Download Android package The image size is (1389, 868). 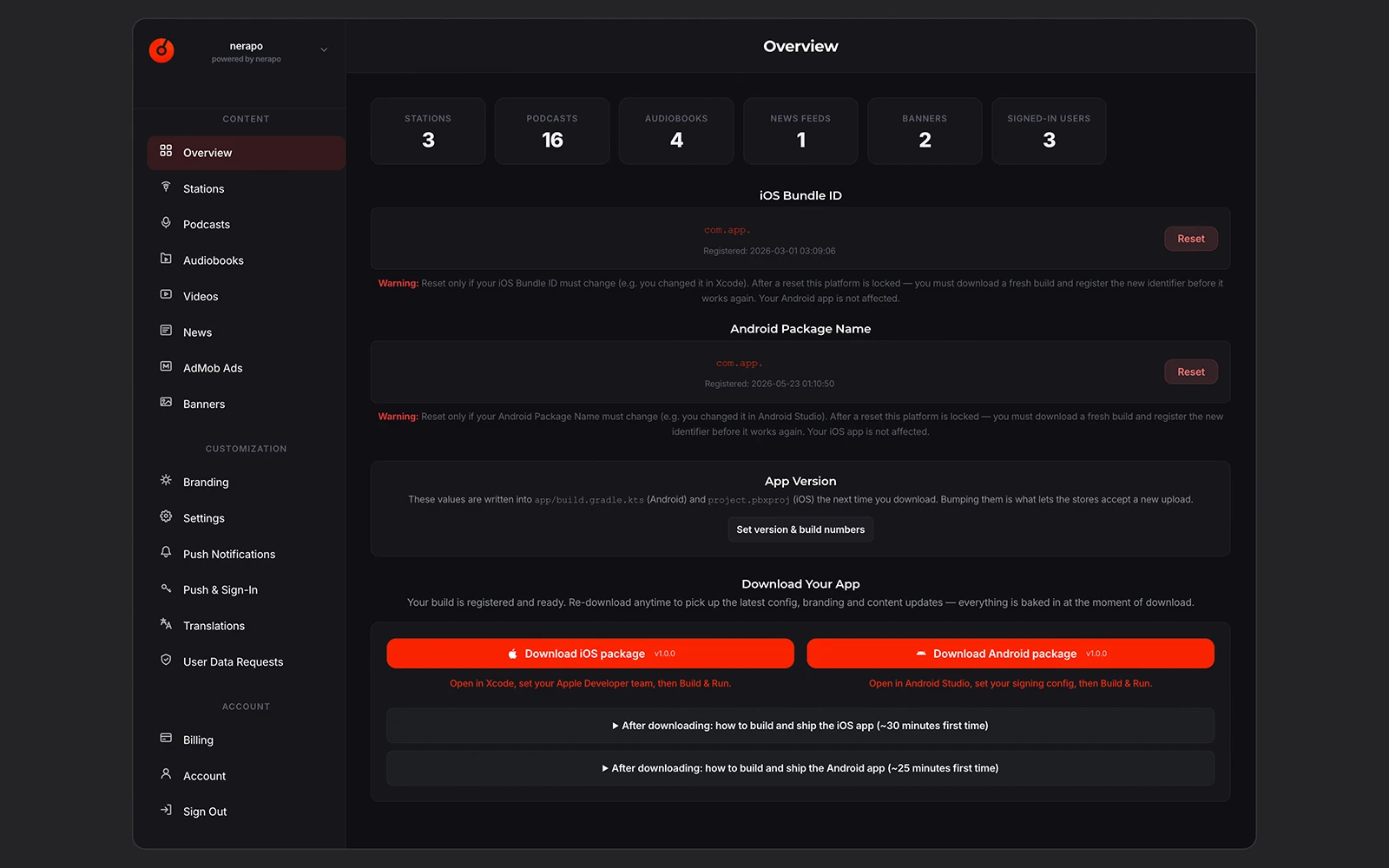tap(1010, 654)
